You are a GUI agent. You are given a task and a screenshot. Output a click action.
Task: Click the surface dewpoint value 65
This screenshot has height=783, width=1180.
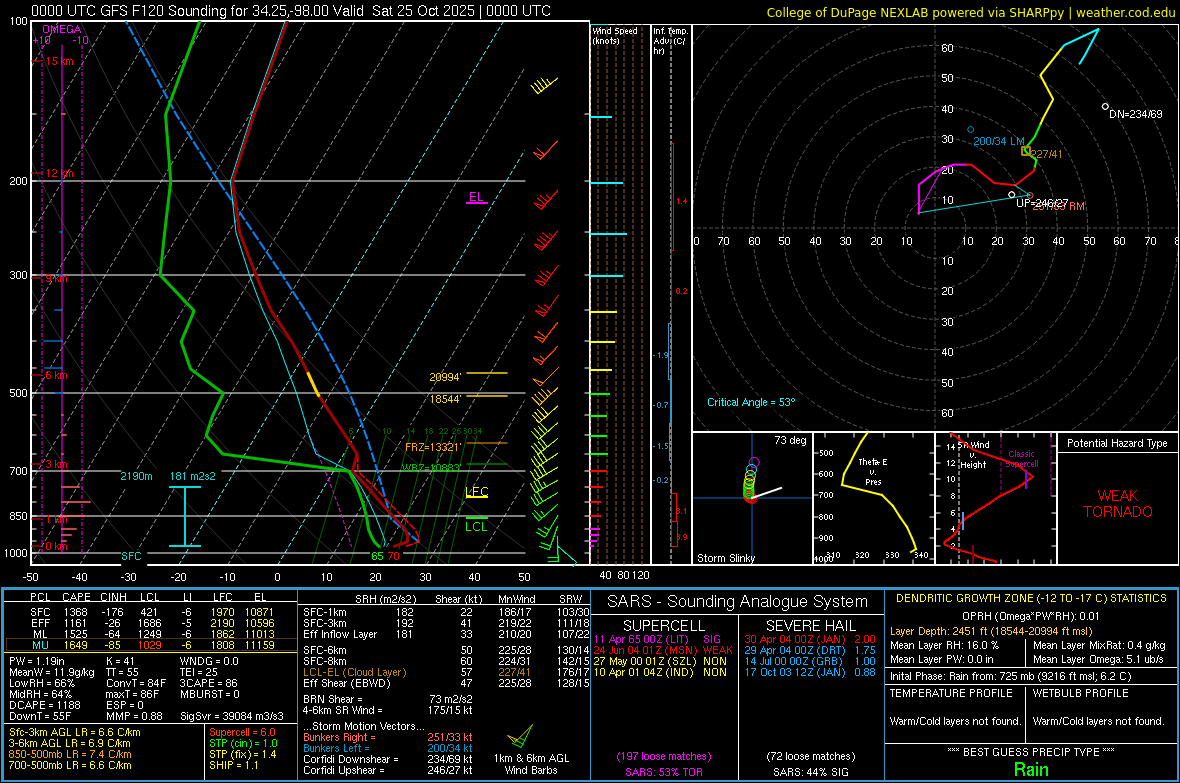click(x=377, y=556)
